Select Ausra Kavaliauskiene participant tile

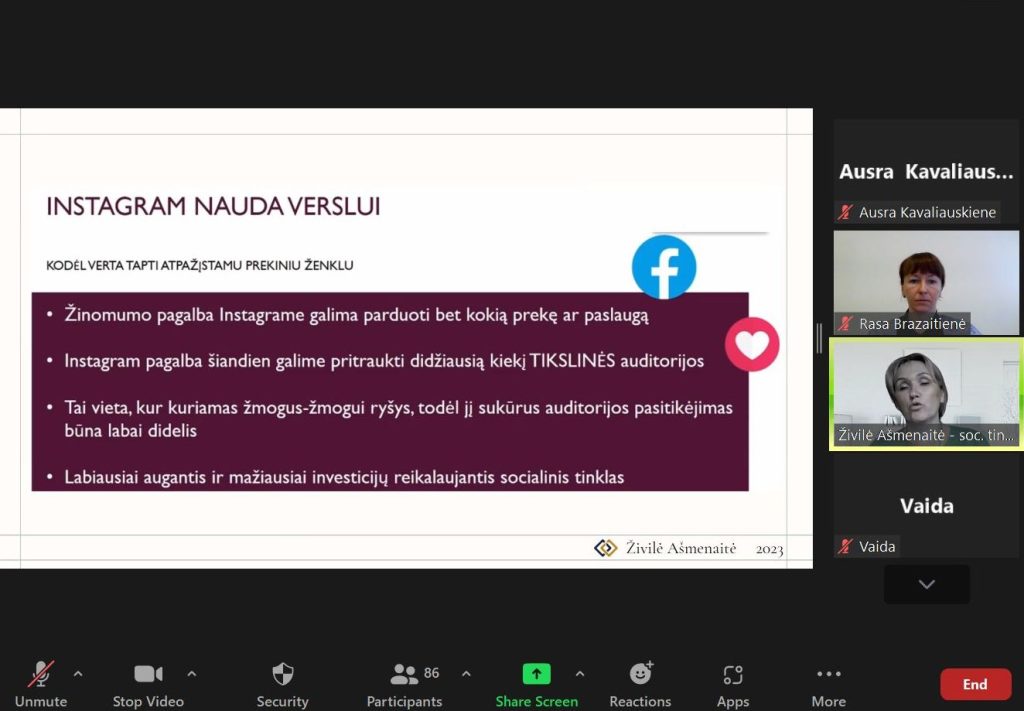click(x=926, y=172)
